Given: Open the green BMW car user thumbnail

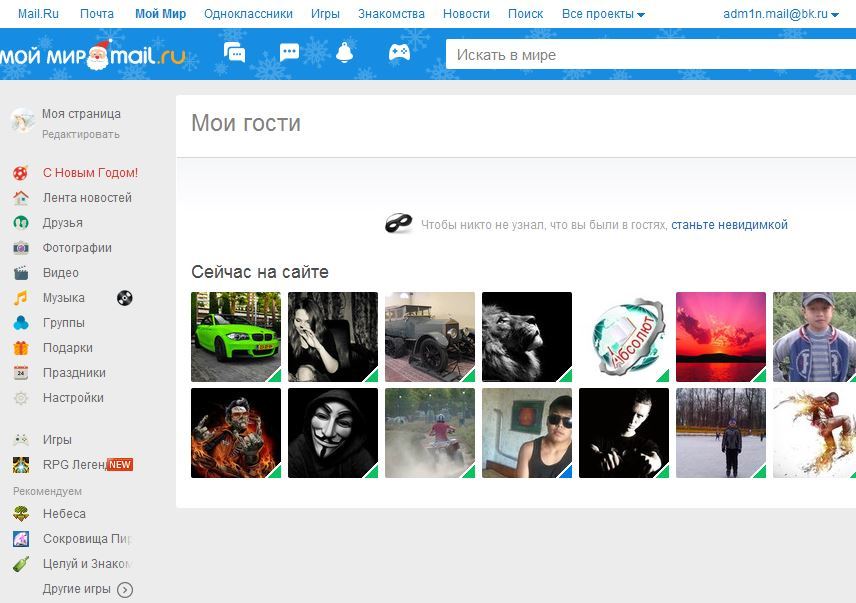Looking at the screenshot, I should coord(236,337).
